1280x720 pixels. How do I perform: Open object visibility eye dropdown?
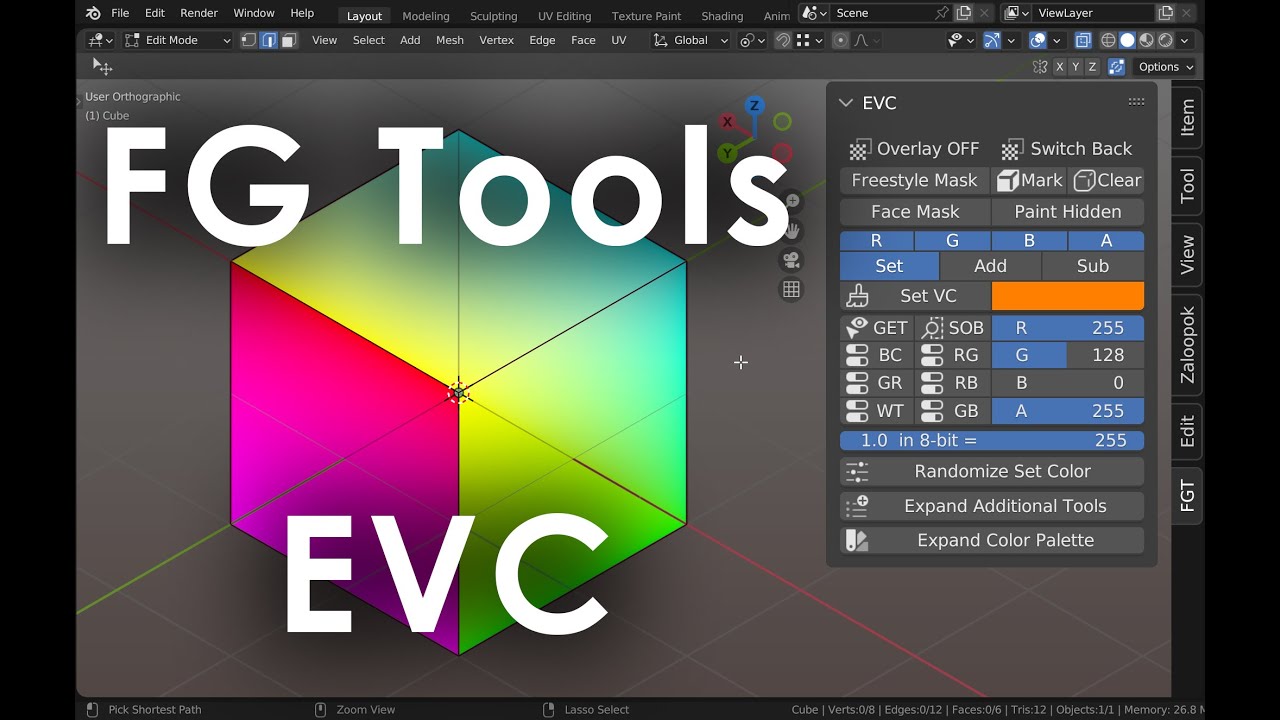(962, 40)
